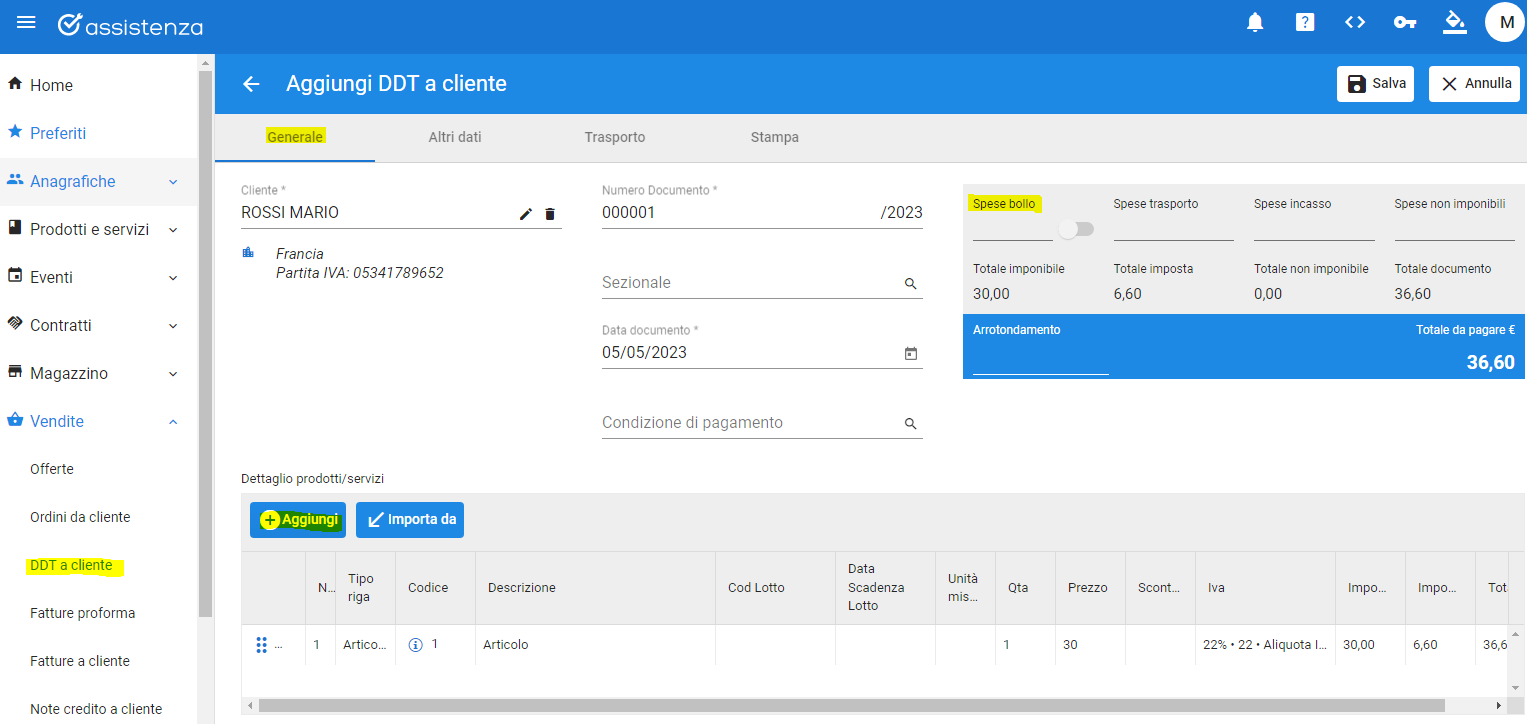
Task: Click the Descrizione column header
Action: pos(596,588)
